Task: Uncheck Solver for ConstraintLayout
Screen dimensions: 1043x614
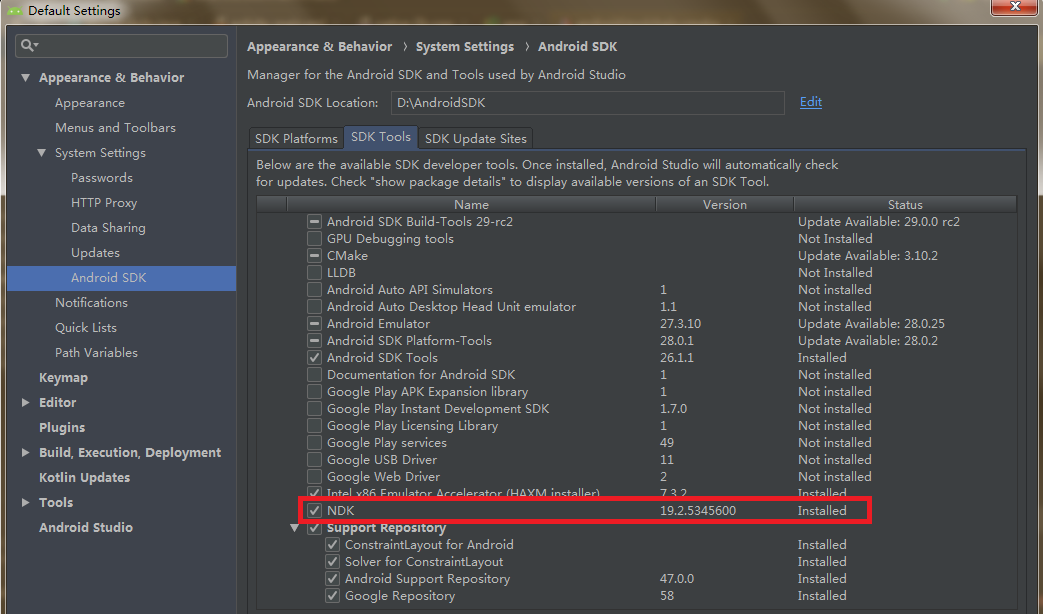Action: [333, 561]
